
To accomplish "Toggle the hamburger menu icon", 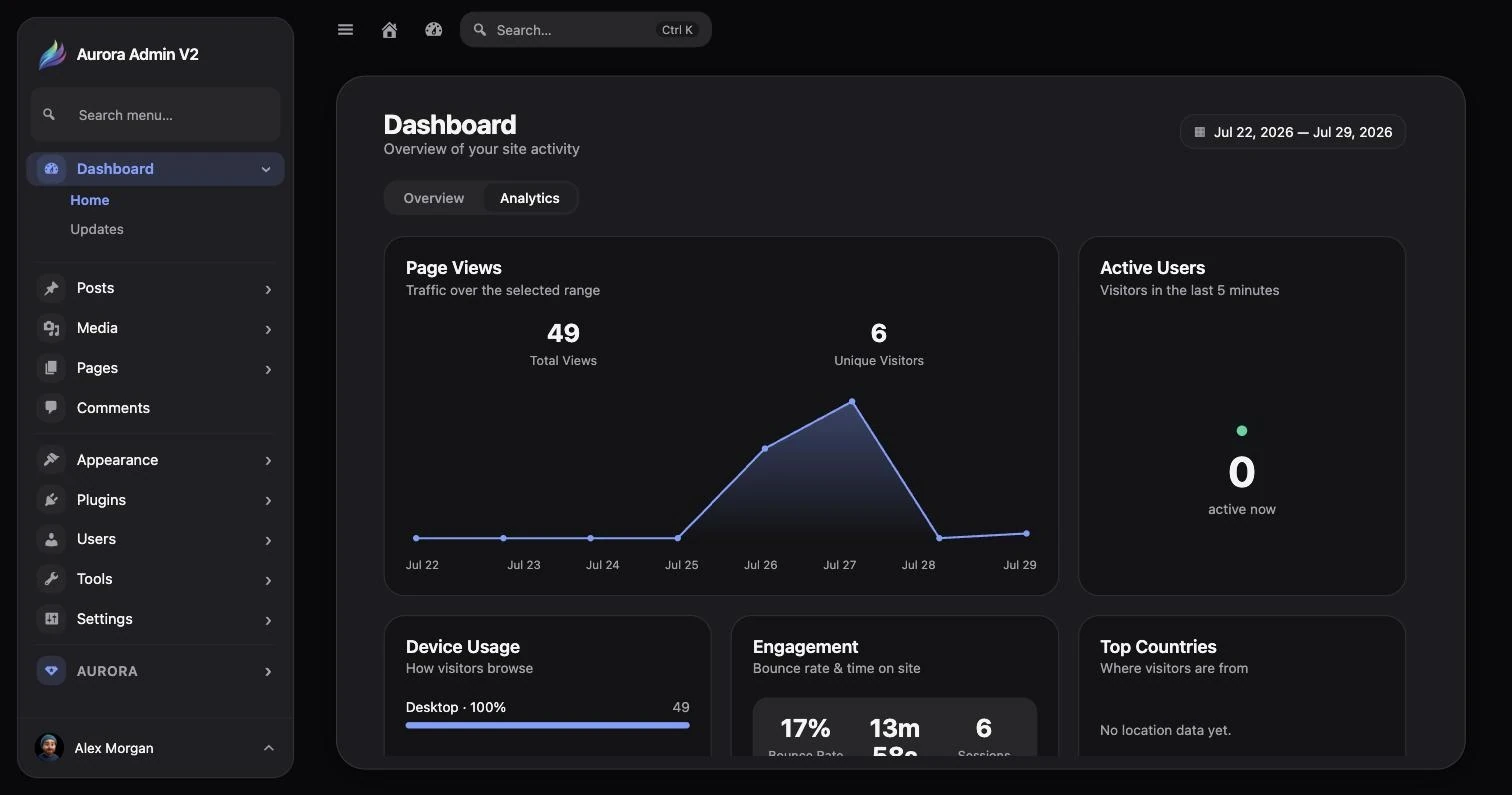I will coord(346,30).
